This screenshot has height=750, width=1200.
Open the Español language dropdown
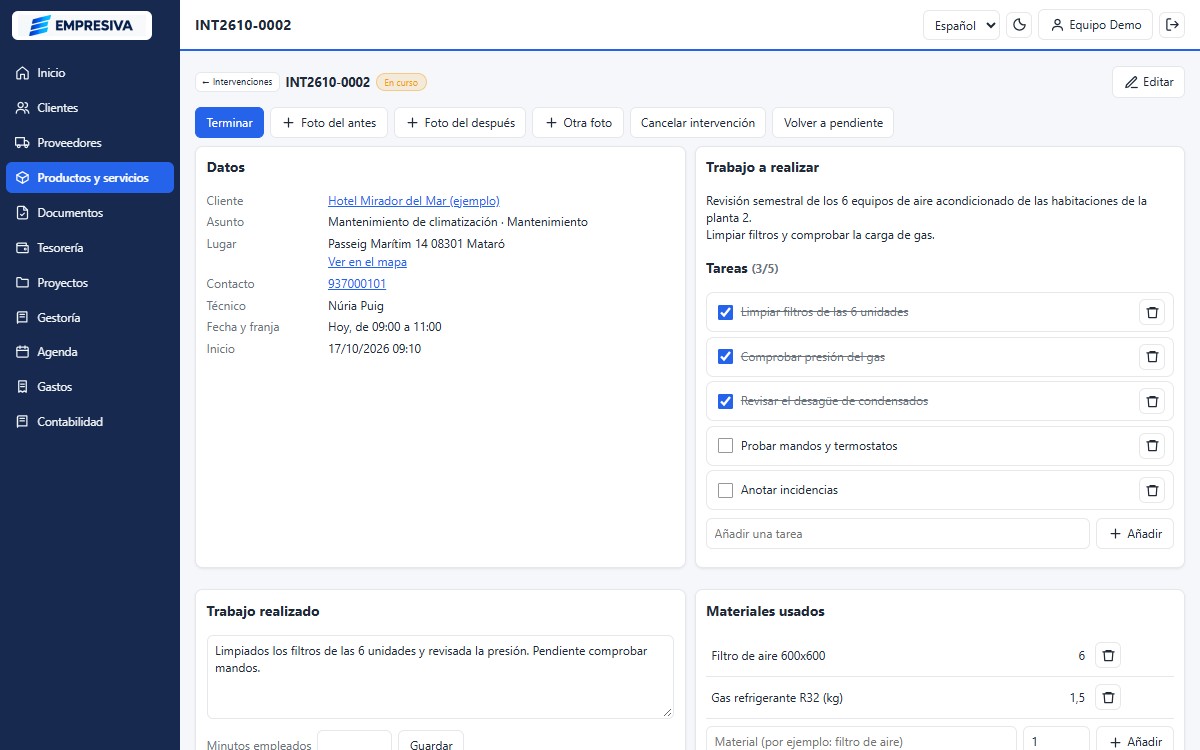(x=961, y=25)
